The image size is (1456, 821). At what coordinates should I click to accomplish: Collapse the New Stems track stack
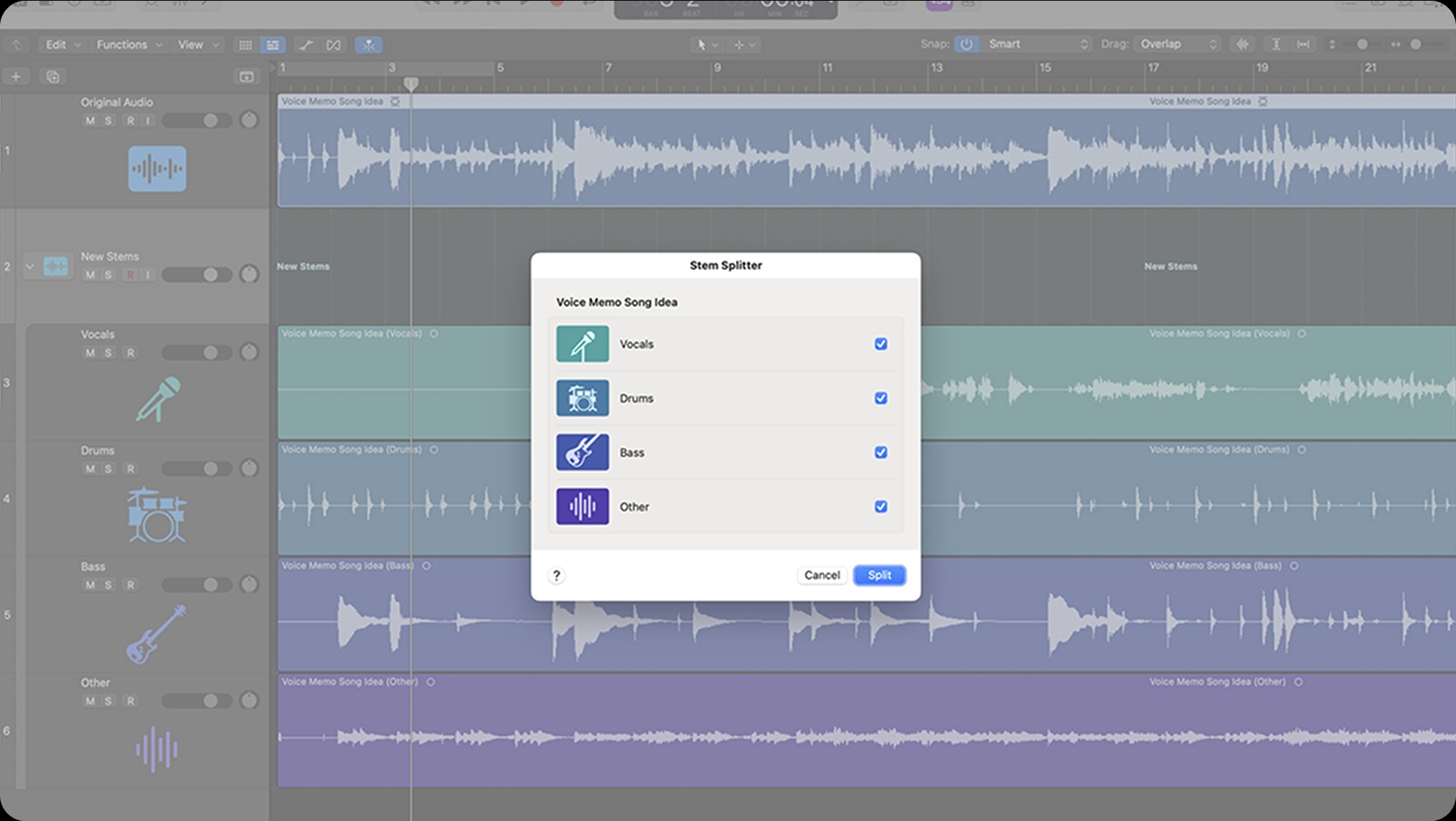pos(28,265)
